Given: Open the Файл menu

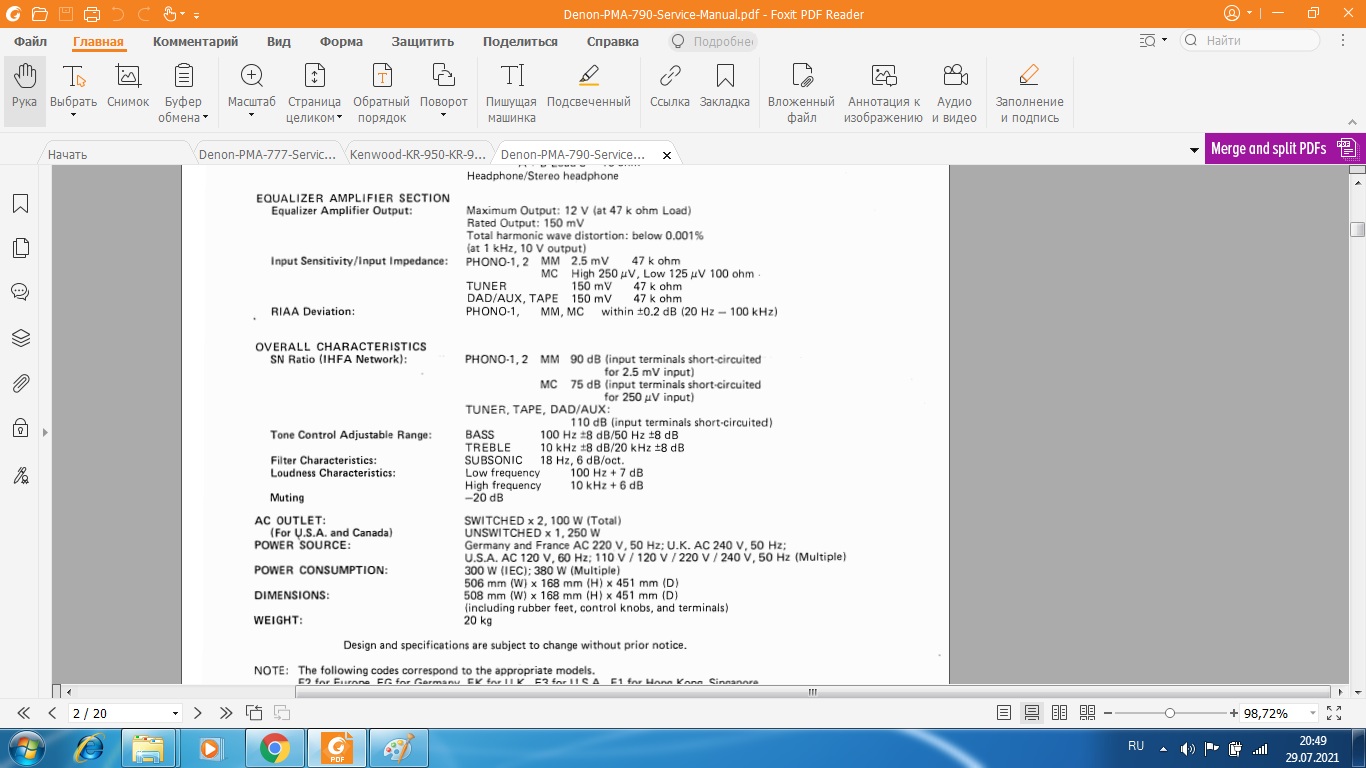Looking at the screenshot, I should tap(31, 42).
